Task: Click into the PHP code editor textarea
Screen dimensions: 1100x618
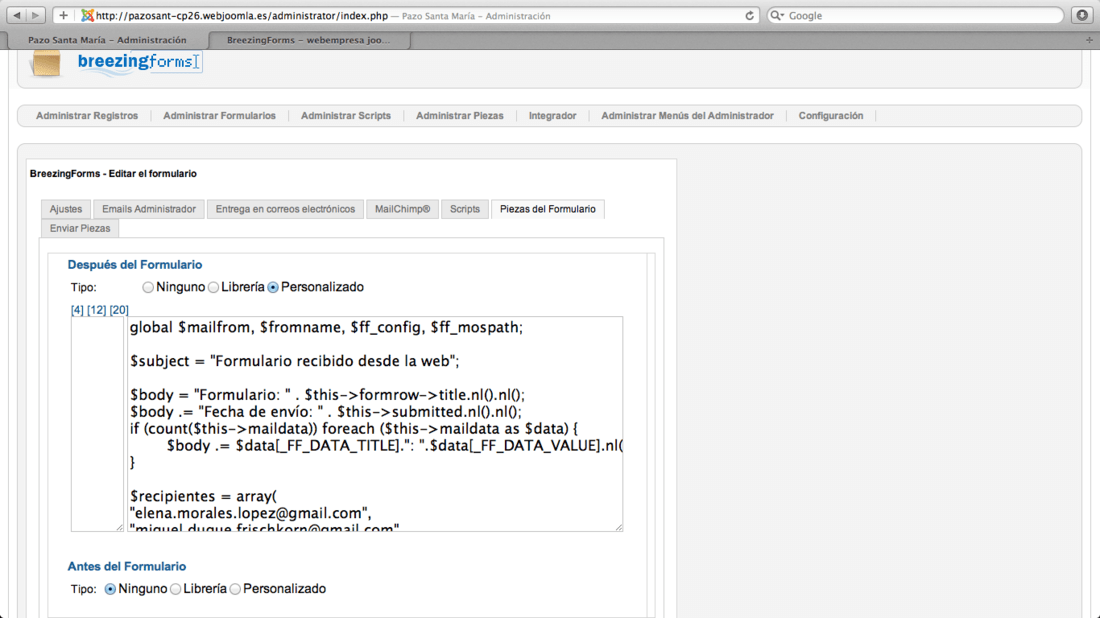Action: click(375, 424)
